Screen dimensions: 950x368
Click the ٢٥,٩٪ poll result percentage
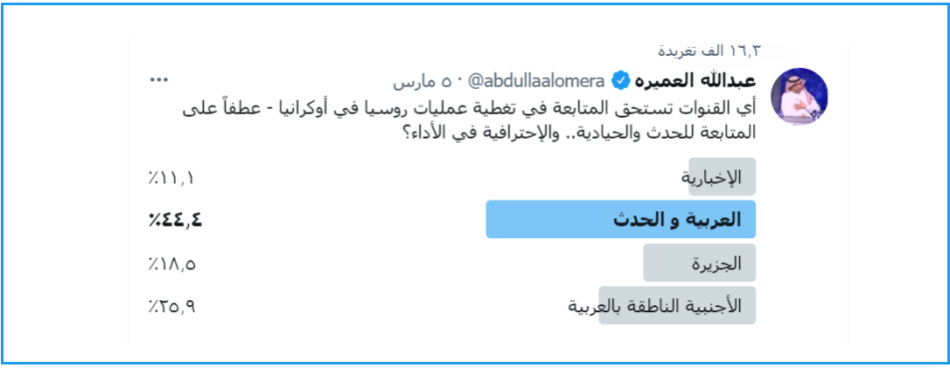[x=172, y=306]
